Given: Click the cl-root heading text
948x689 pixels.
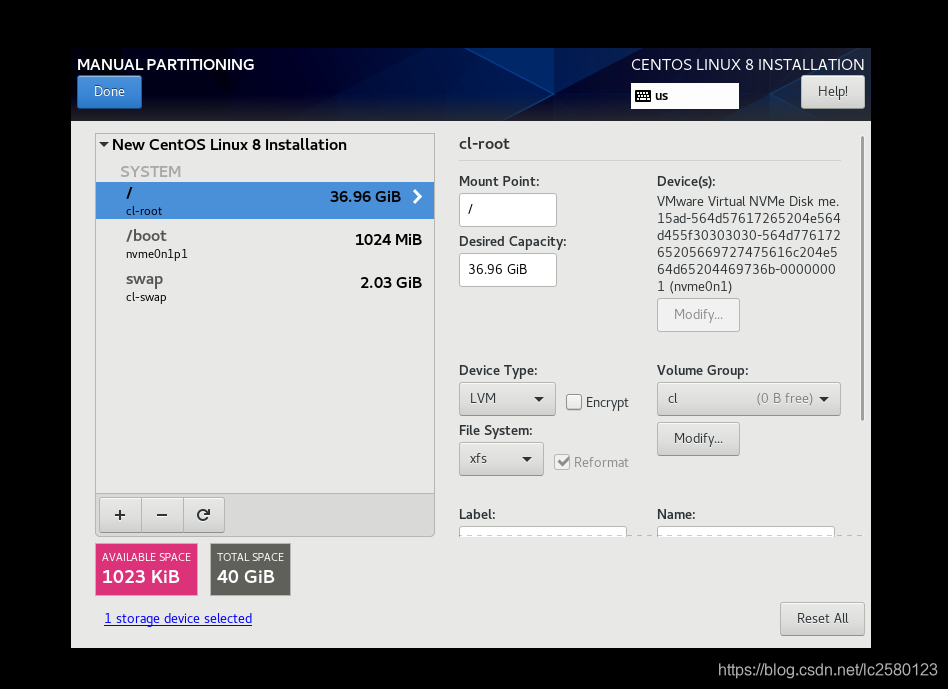Looking at the screenshot, I should 484,144.
